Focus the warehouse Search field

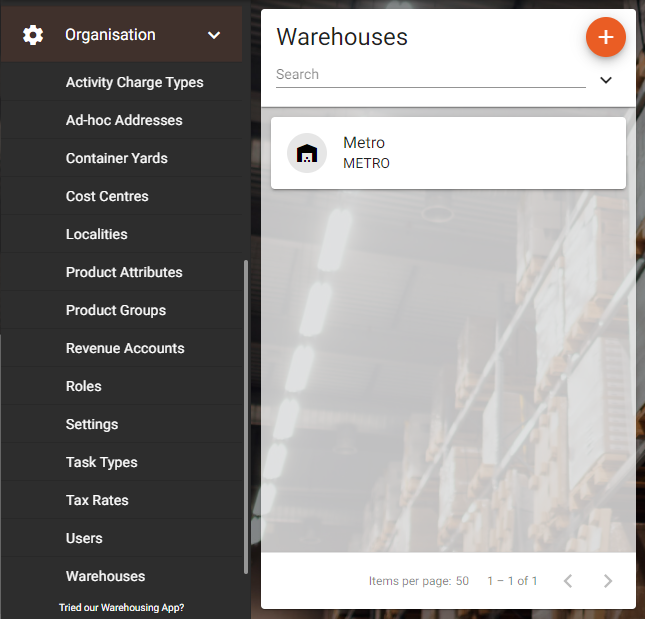coord(431,75)
